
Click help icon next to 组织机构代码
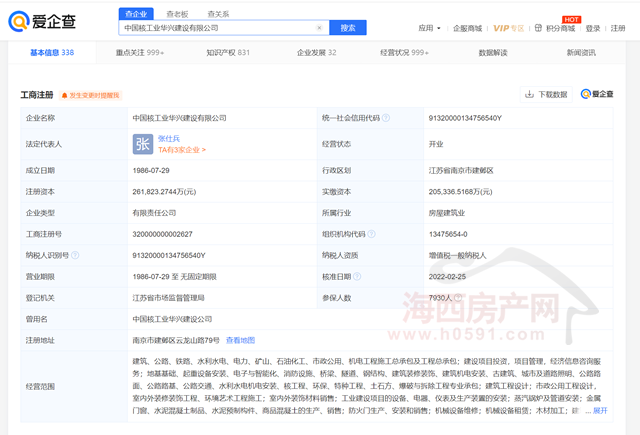point(371,234)
